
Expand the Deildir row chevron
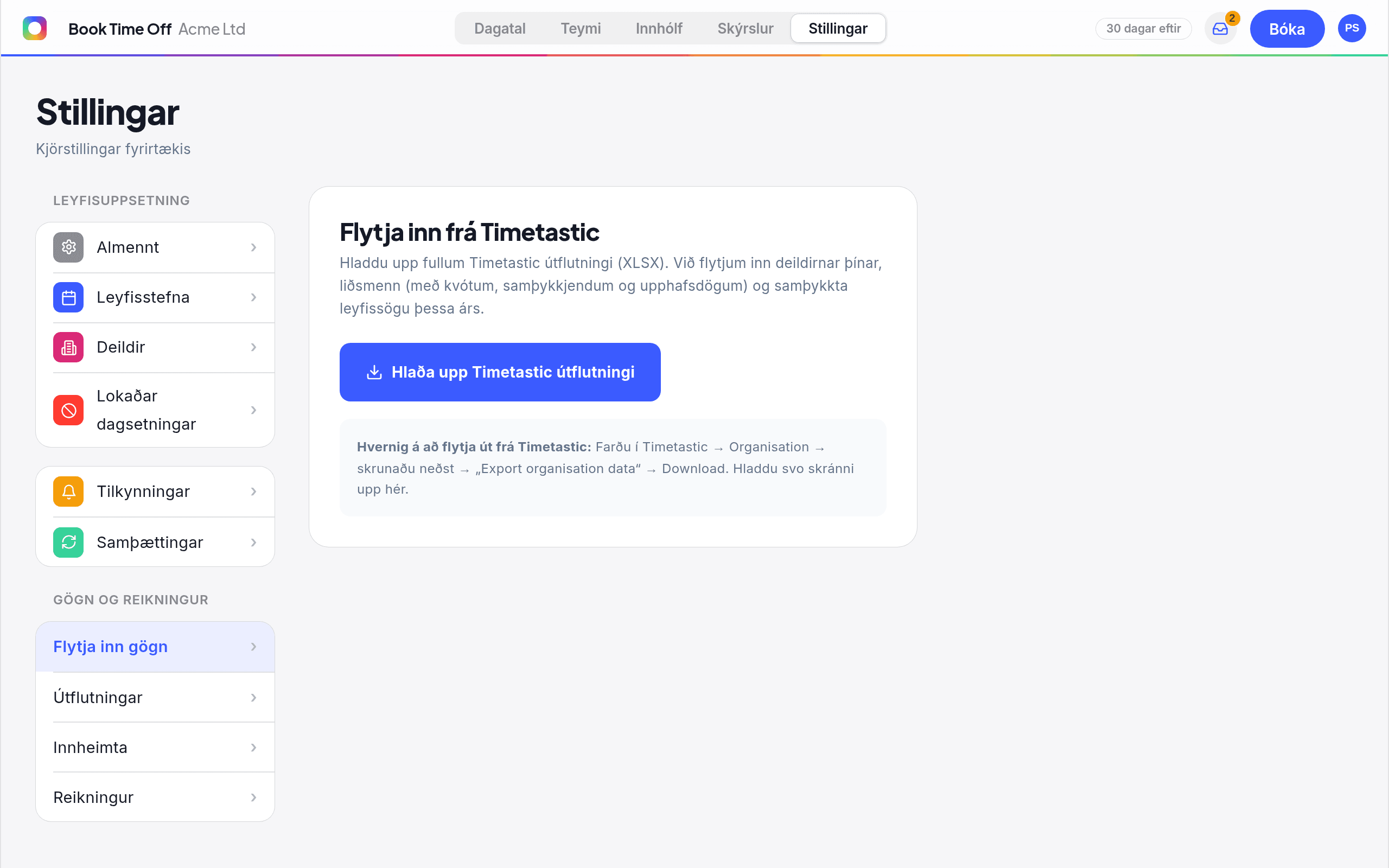254,347
